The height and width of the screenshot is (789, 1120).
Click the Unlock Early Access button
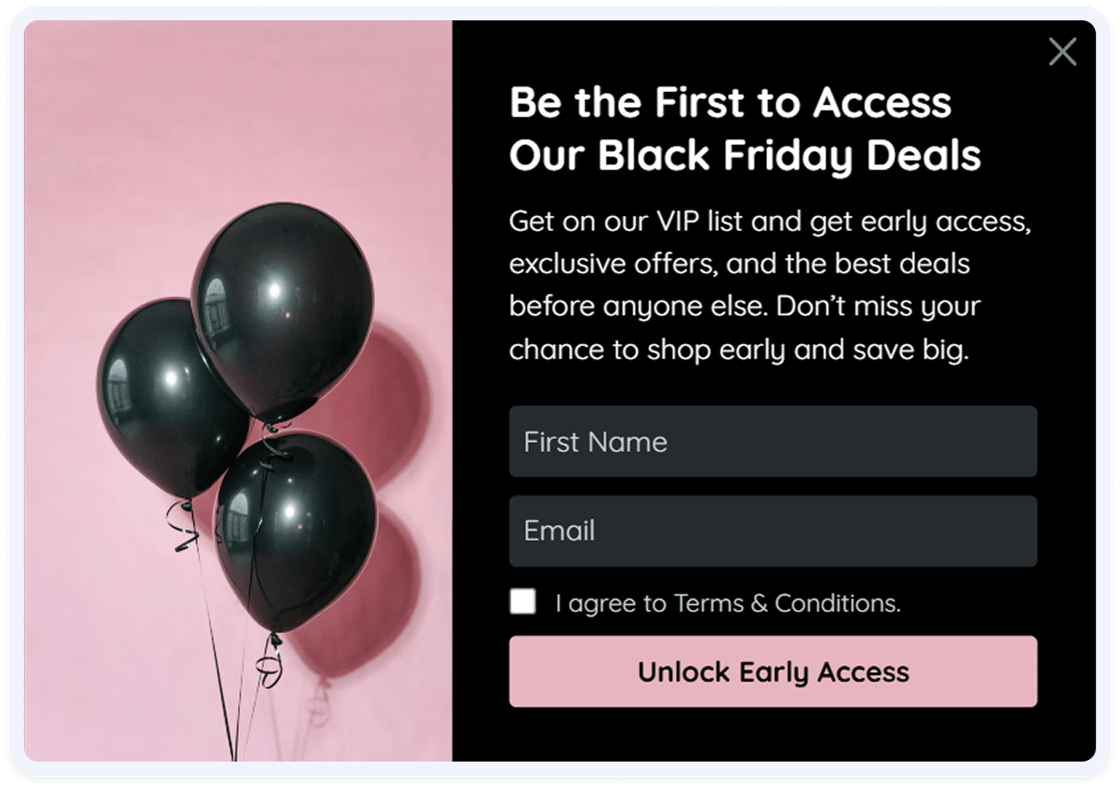pos(773,672)
